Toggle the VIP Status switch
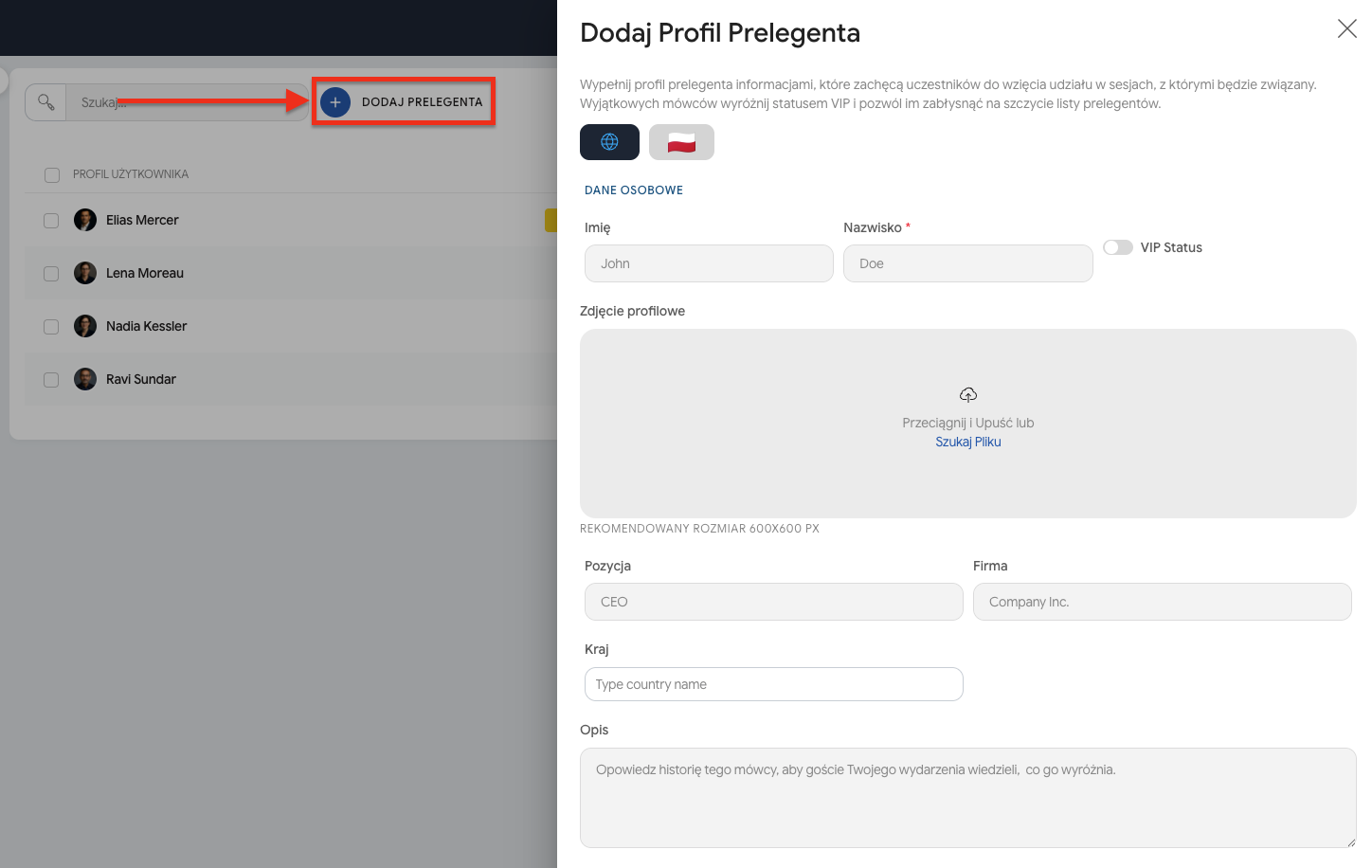The height and width of the screenshot is (868, 1372). pos(1118,247)
